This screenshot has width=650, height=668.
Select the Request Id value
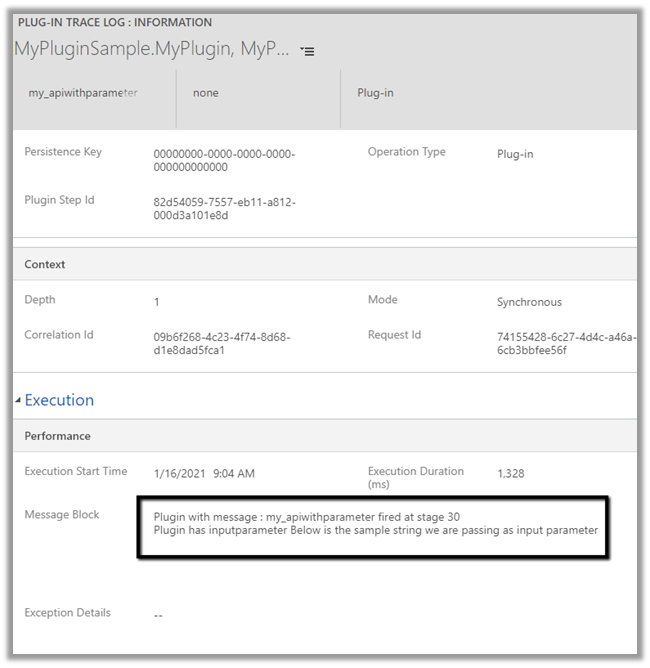click(x=565, y=344)
